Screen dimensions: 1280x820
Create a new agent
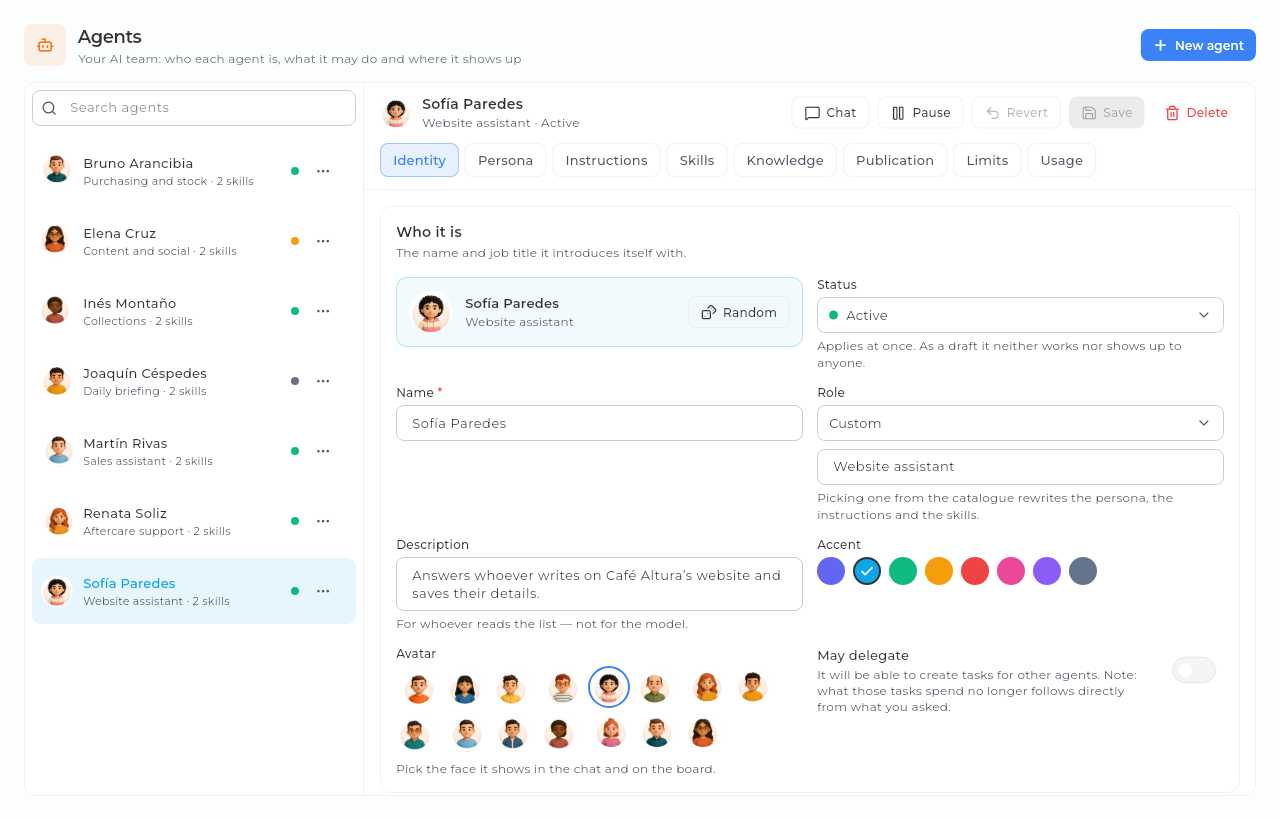(1198, 45)
